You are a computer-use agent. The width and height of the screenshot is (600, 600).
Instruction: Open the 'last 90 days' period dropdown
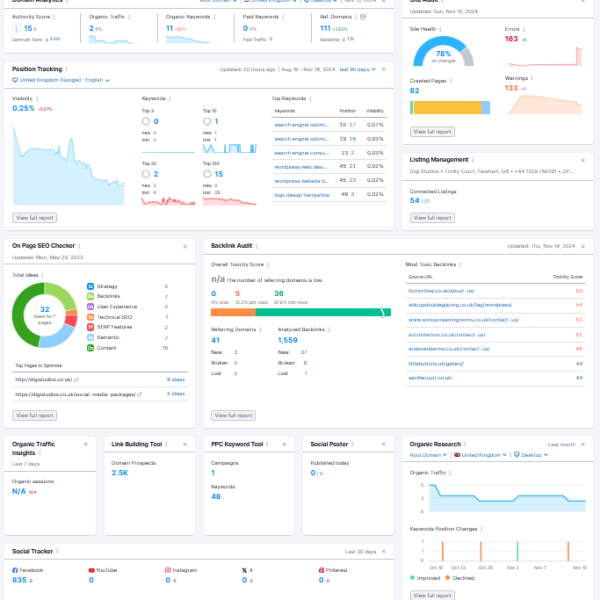click(x=357, y=69)
